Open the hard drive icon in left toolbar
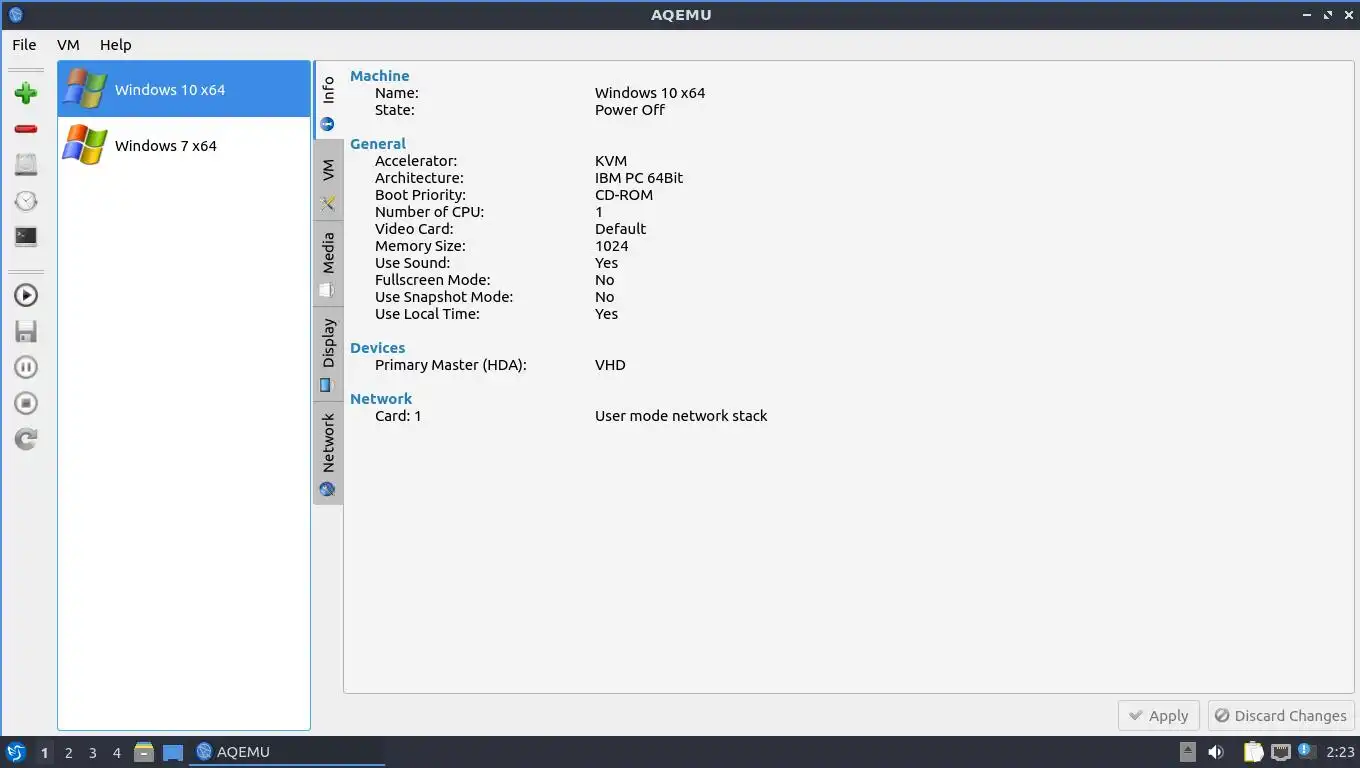Image resolution: width=1360 pixels, height=768 pixels. [26, 165]
